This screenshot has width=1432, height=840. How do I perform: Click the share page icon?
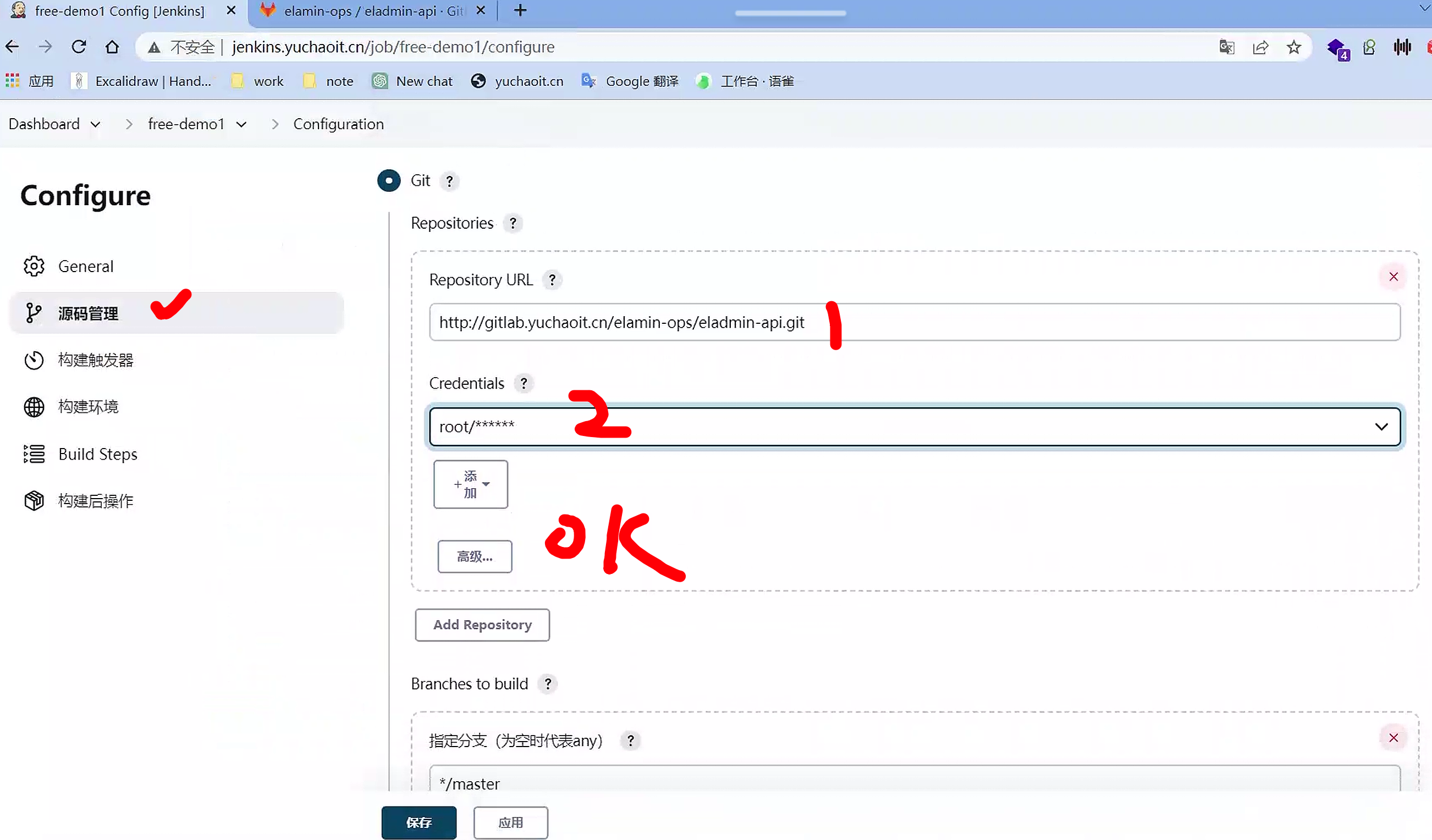pos(1260,47)
